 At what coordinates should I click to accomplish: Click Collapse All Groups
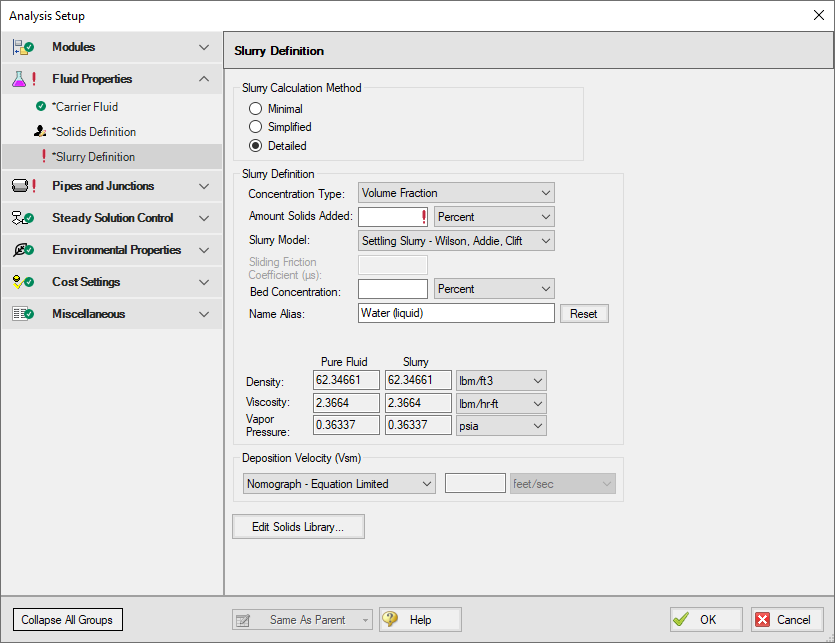click(x=67, y=620)
